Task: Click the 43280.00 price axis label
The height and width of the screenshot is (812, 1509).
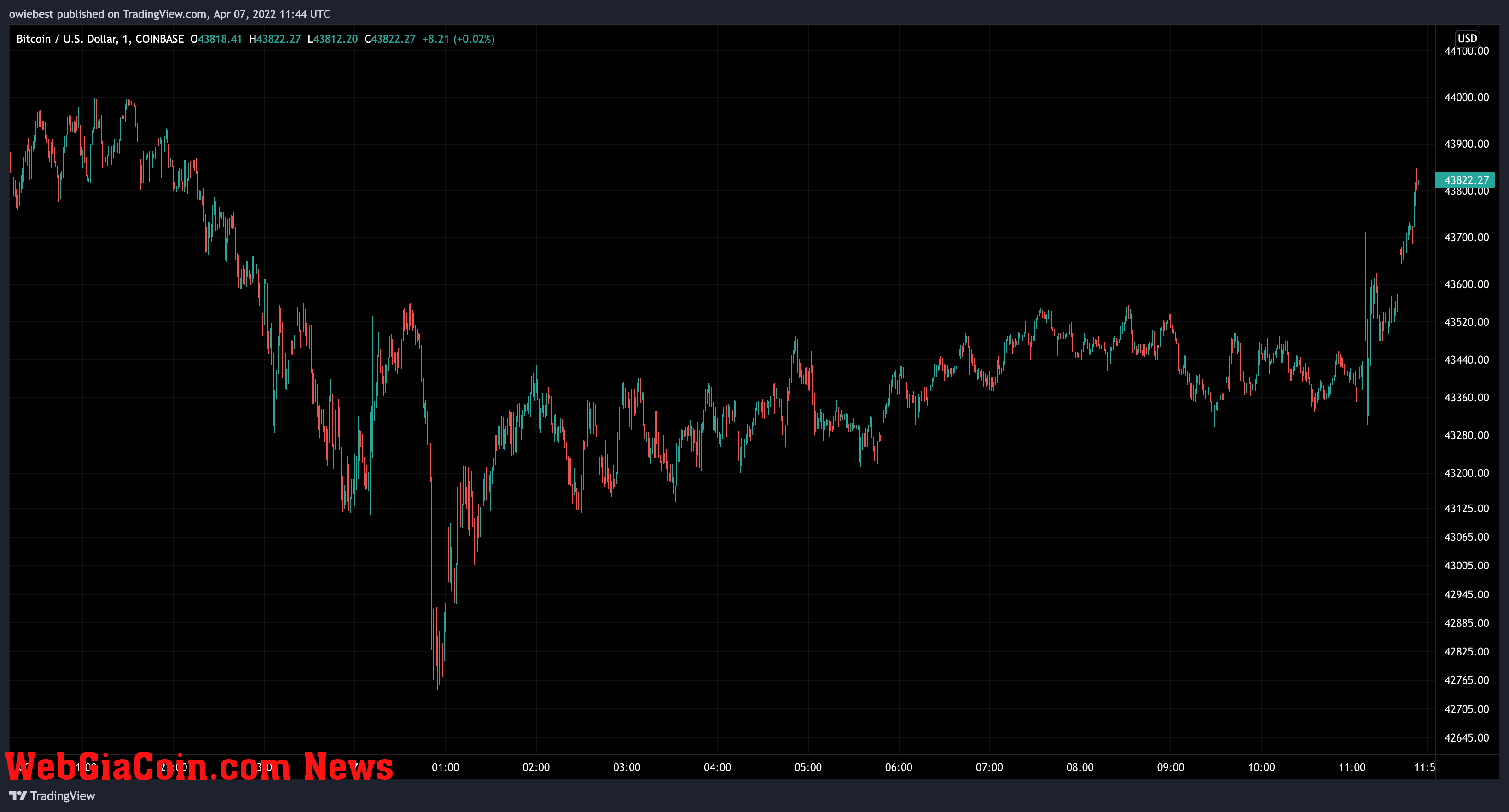Action: 1466,435
